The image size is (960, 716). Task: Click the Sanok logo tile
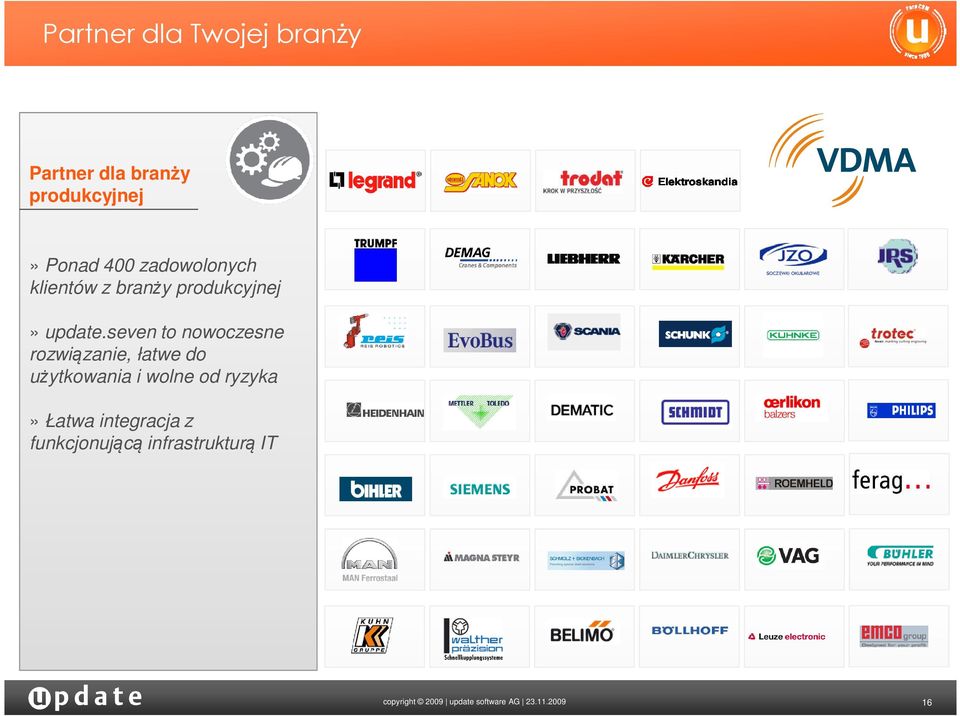[481, 181]
